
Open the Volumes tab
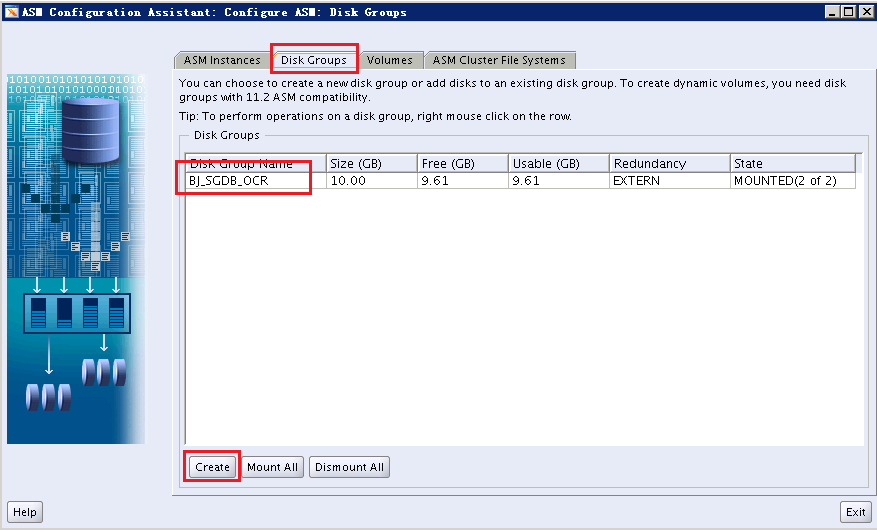[x=389, y=60]
